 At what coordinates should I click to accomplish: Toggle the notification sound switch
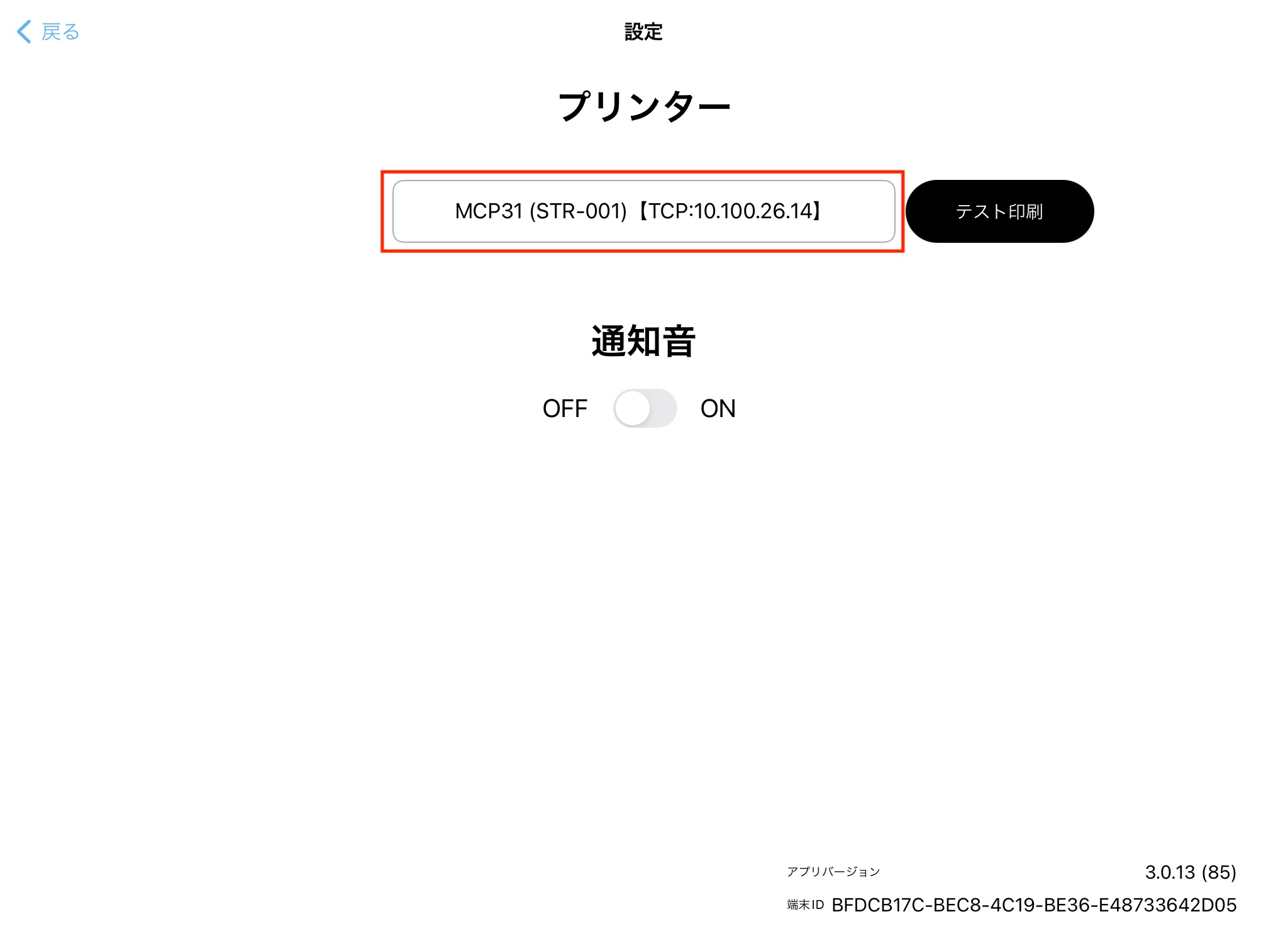point(645,408)
